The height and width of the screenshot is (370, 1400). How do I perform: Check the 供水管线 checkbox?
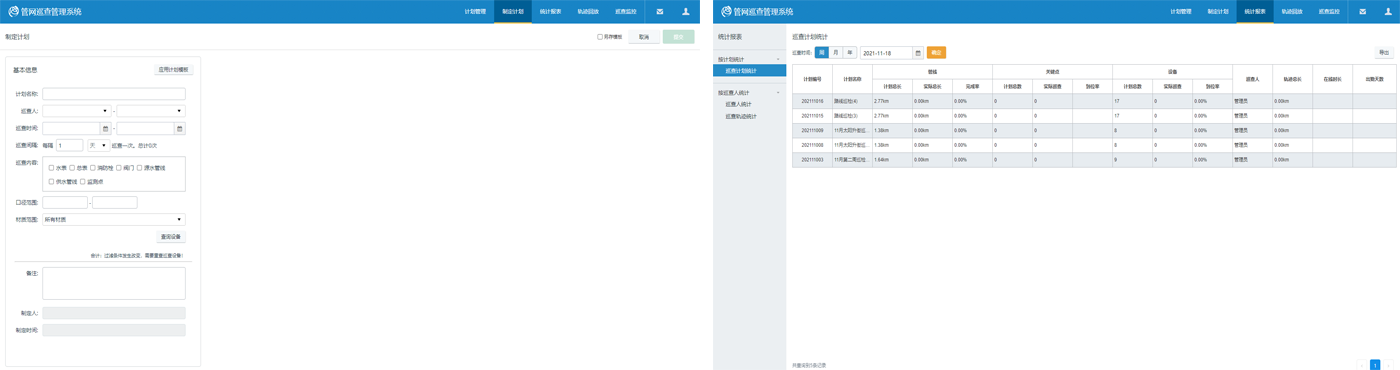(51, 182)
